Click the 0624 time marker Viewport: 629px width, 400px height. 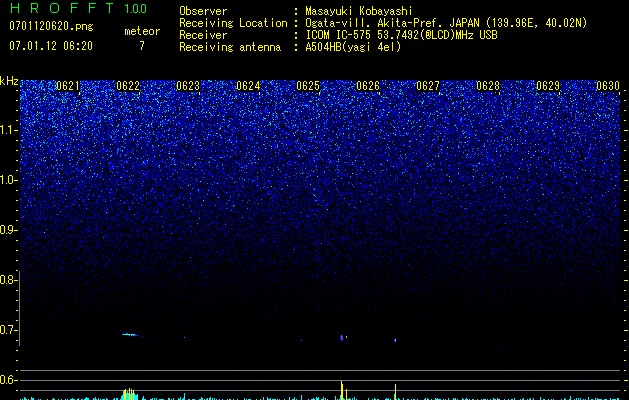[248, 86]
